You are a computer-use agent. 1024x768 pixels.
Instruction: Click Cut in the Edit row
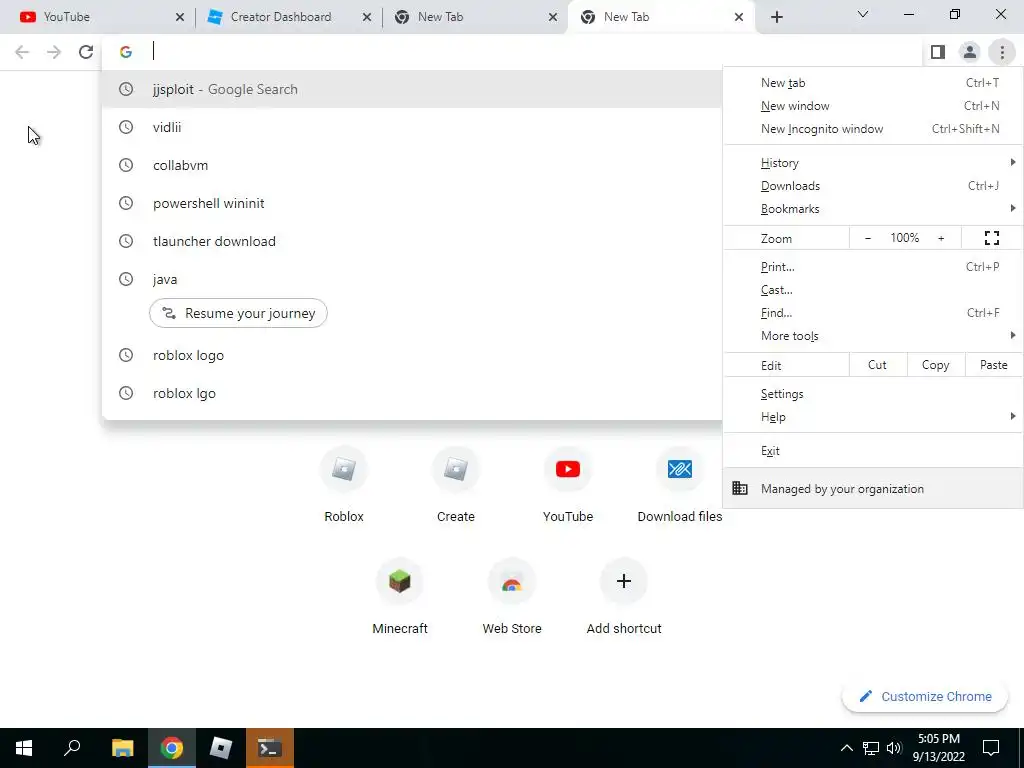click(878, 365)
